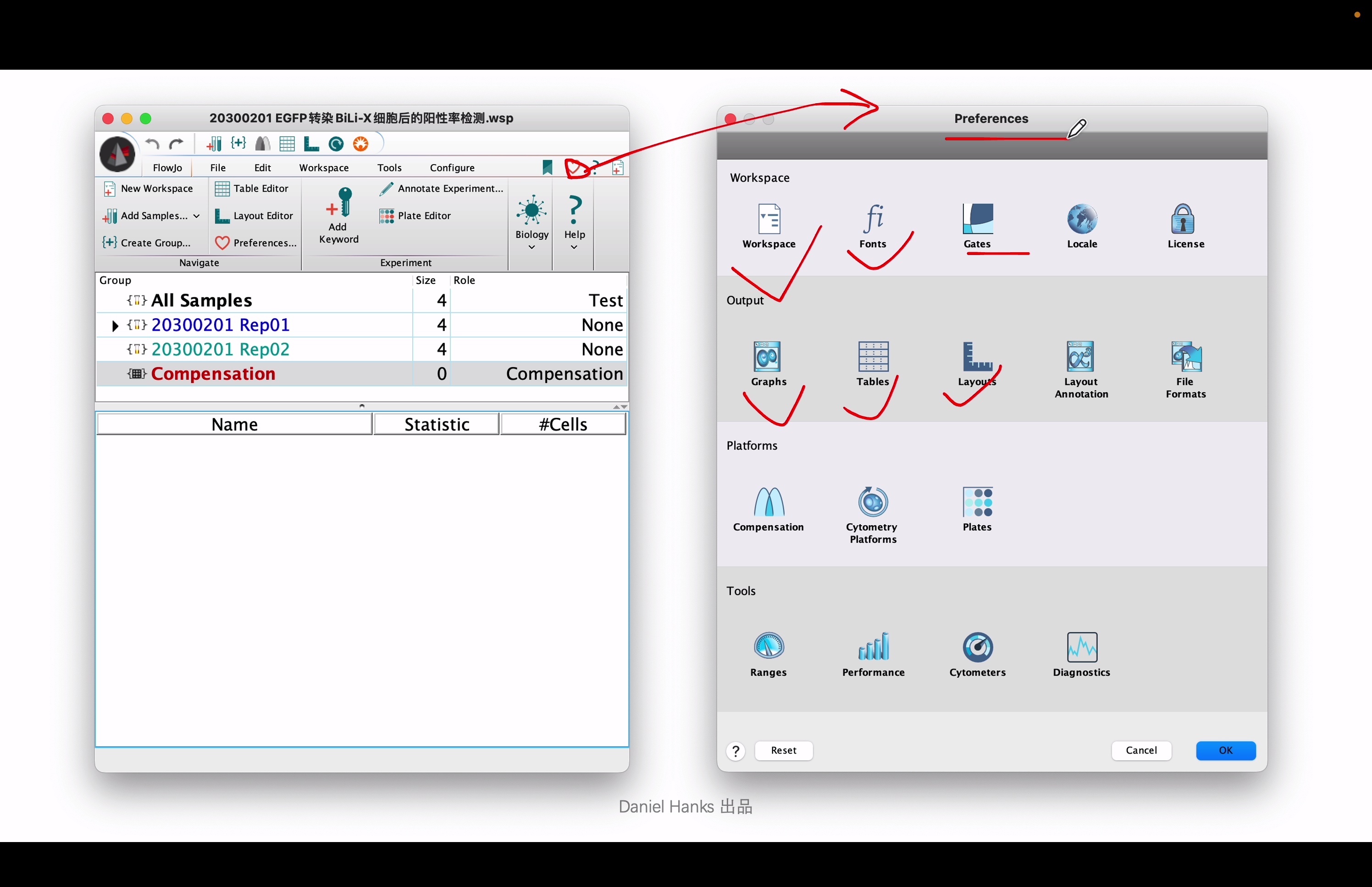Open Cytometry Platforms preferences
The width and height of the screenshot is (1372, 887).
coord(873,502)
